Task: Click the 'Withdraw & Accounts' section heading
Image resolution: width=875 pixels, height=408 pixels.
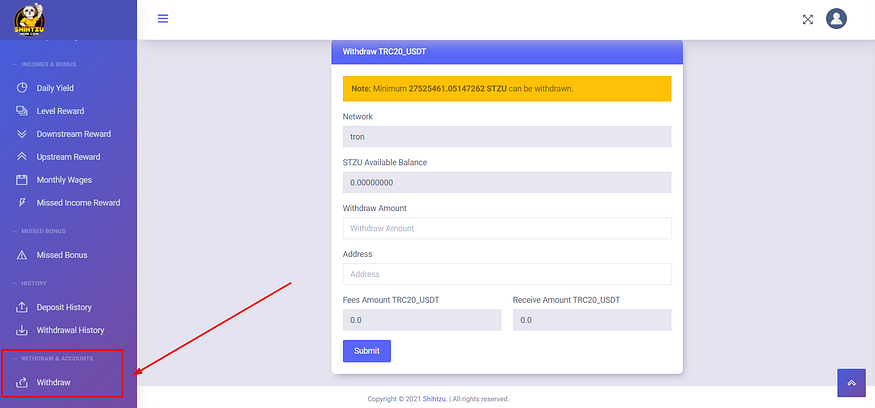Action: (57, 358)
